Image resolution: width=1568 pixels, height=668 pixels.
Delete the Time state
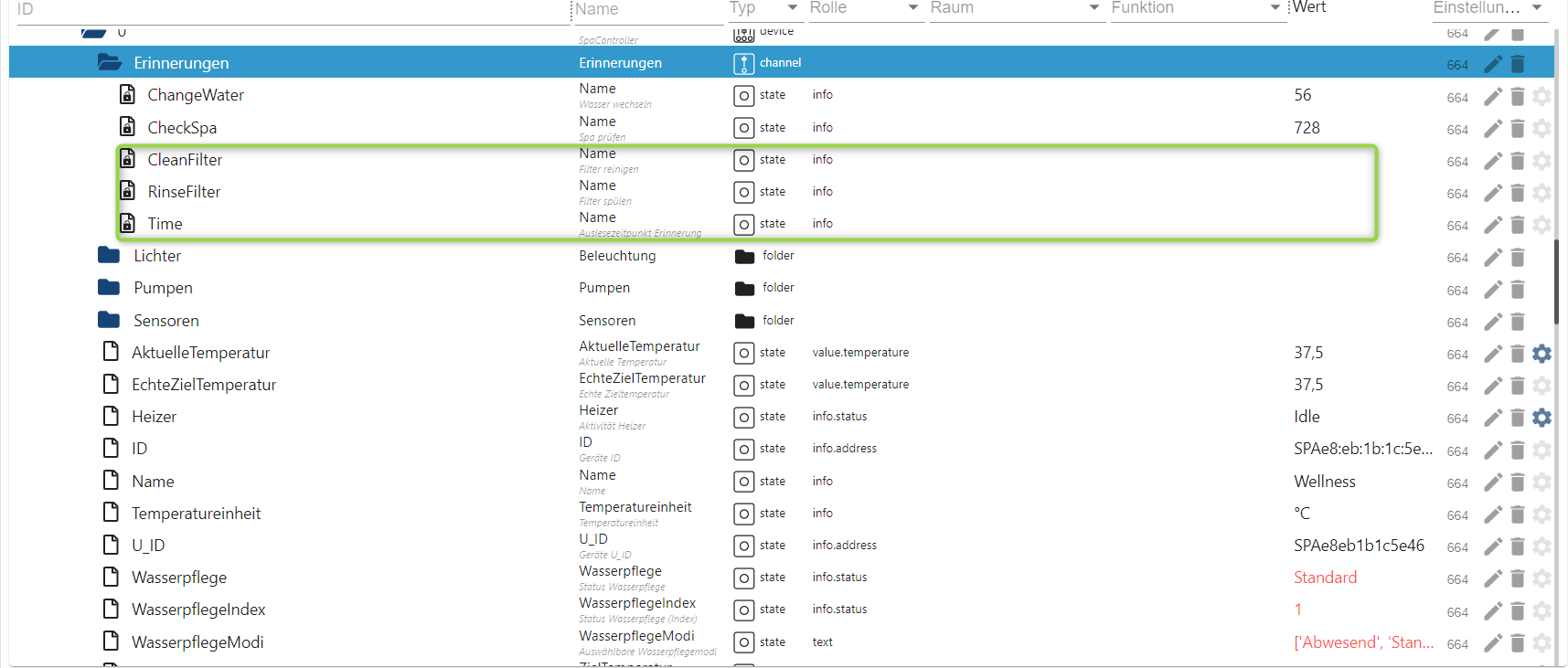1518,225
